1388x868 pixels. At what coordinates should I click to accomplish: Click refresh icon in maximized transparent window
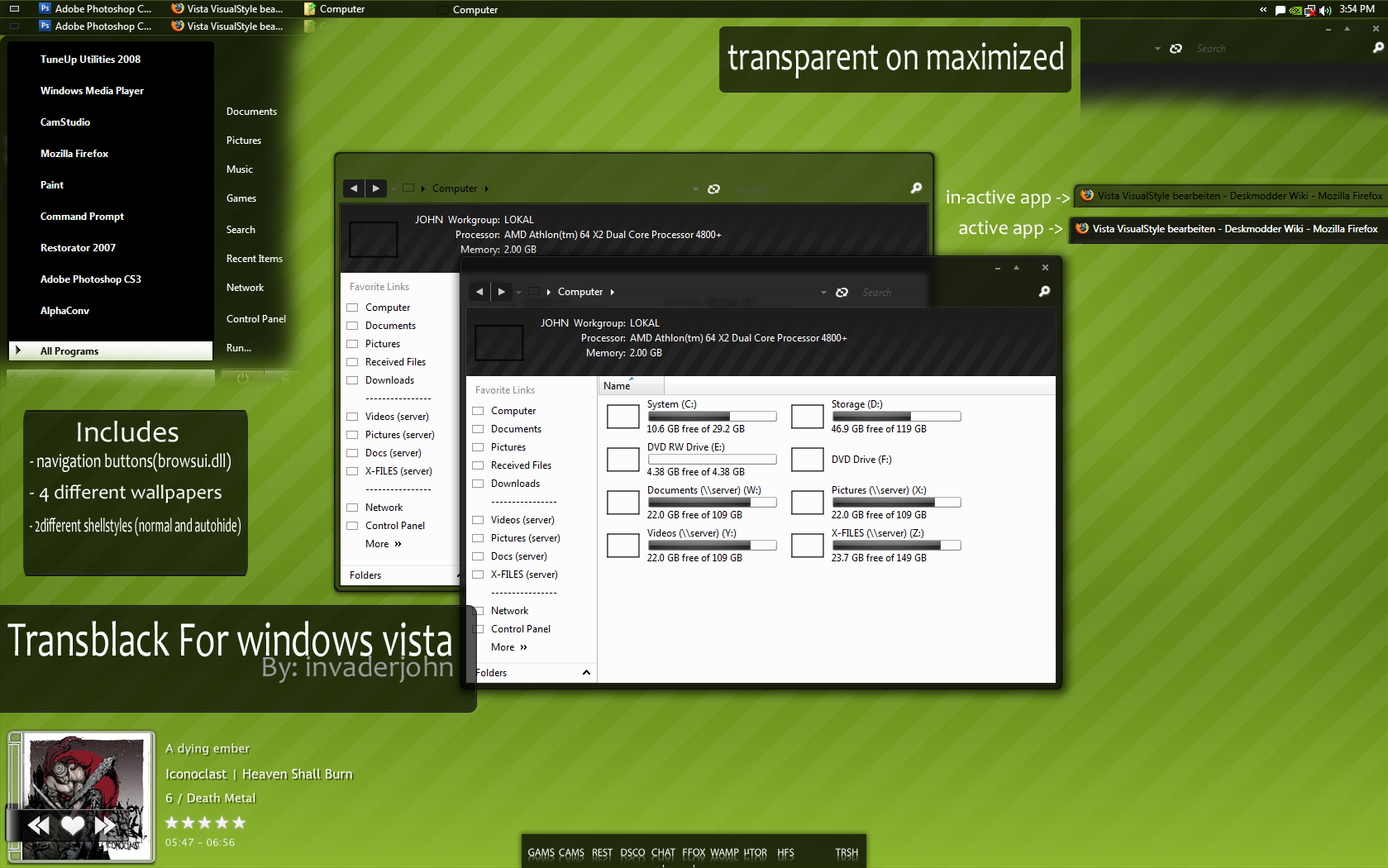1176,49
